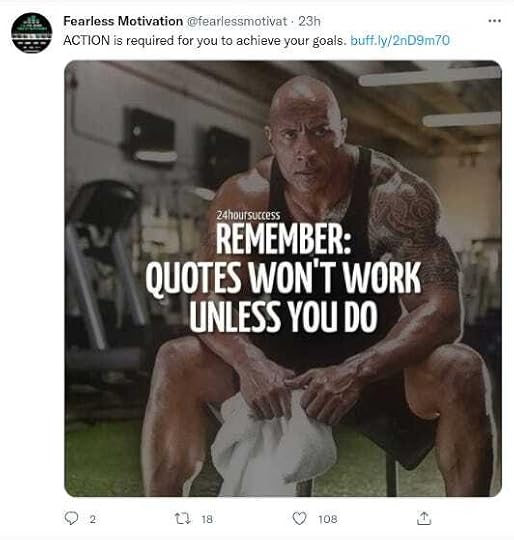Click the UNLESS YOU DO text in the image

(283, 316)
